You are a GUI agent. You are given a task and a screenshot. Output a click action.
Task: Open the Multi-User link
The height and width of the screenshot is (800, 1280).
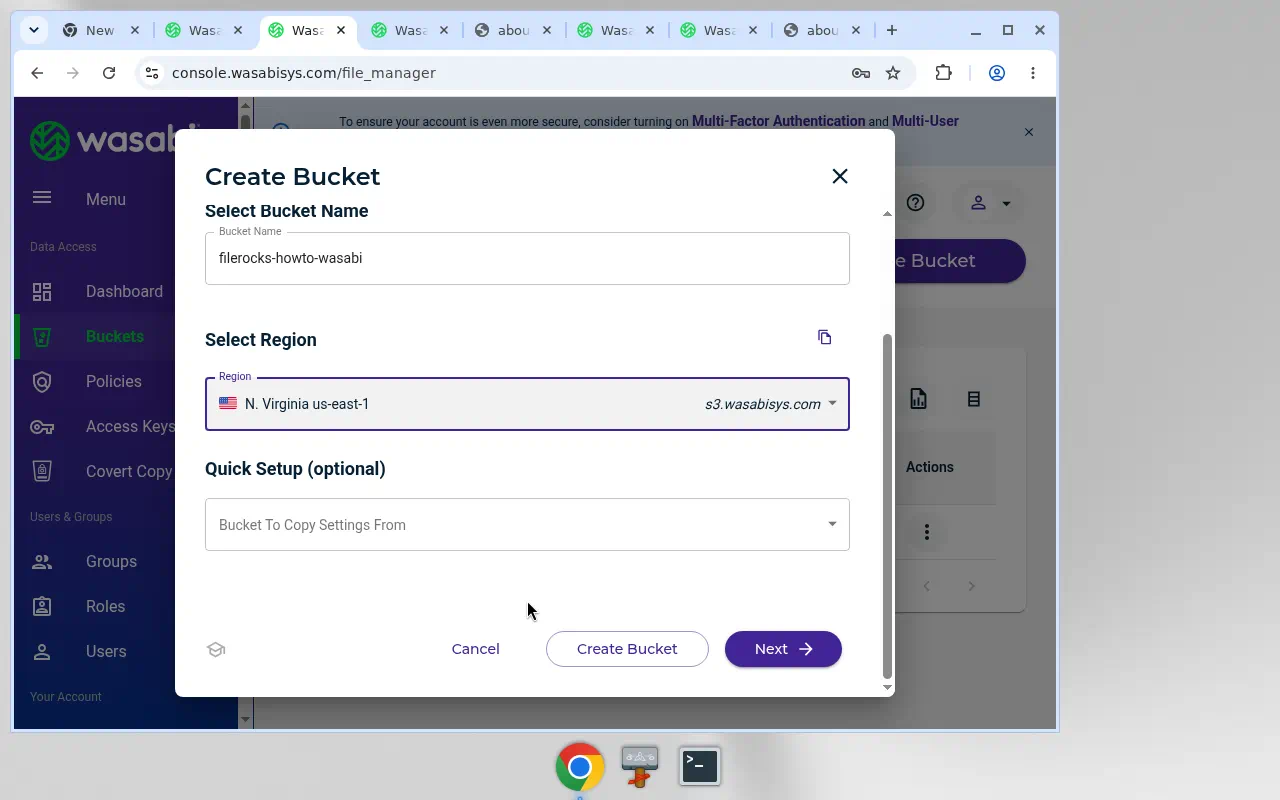coord(925,121)
